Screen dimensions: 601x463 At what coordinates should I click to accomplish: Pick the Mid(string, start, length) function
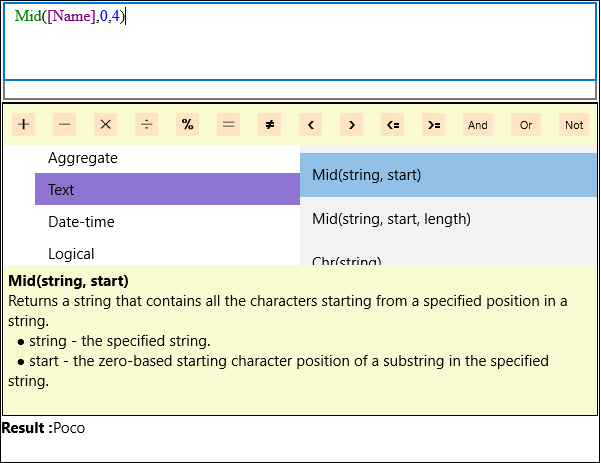tap(448, 219)
